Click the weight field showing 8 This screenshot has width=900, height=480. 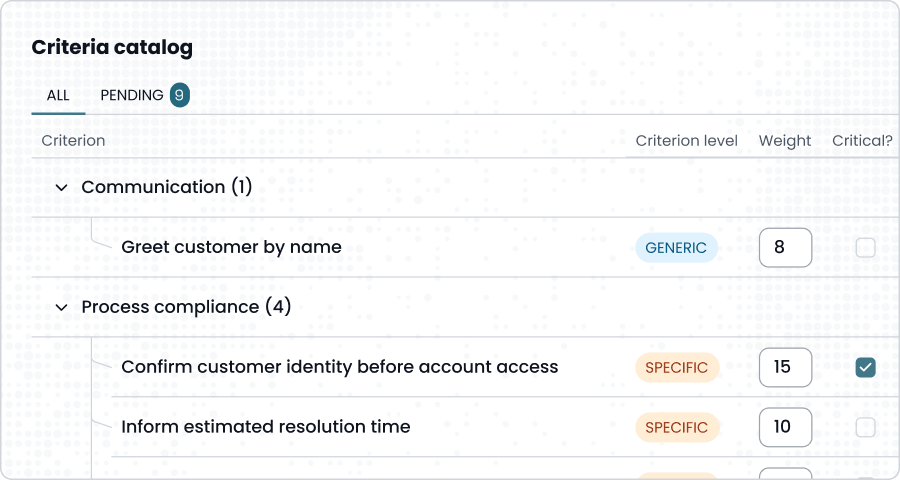pyautogui.click(x=784, y=248)
